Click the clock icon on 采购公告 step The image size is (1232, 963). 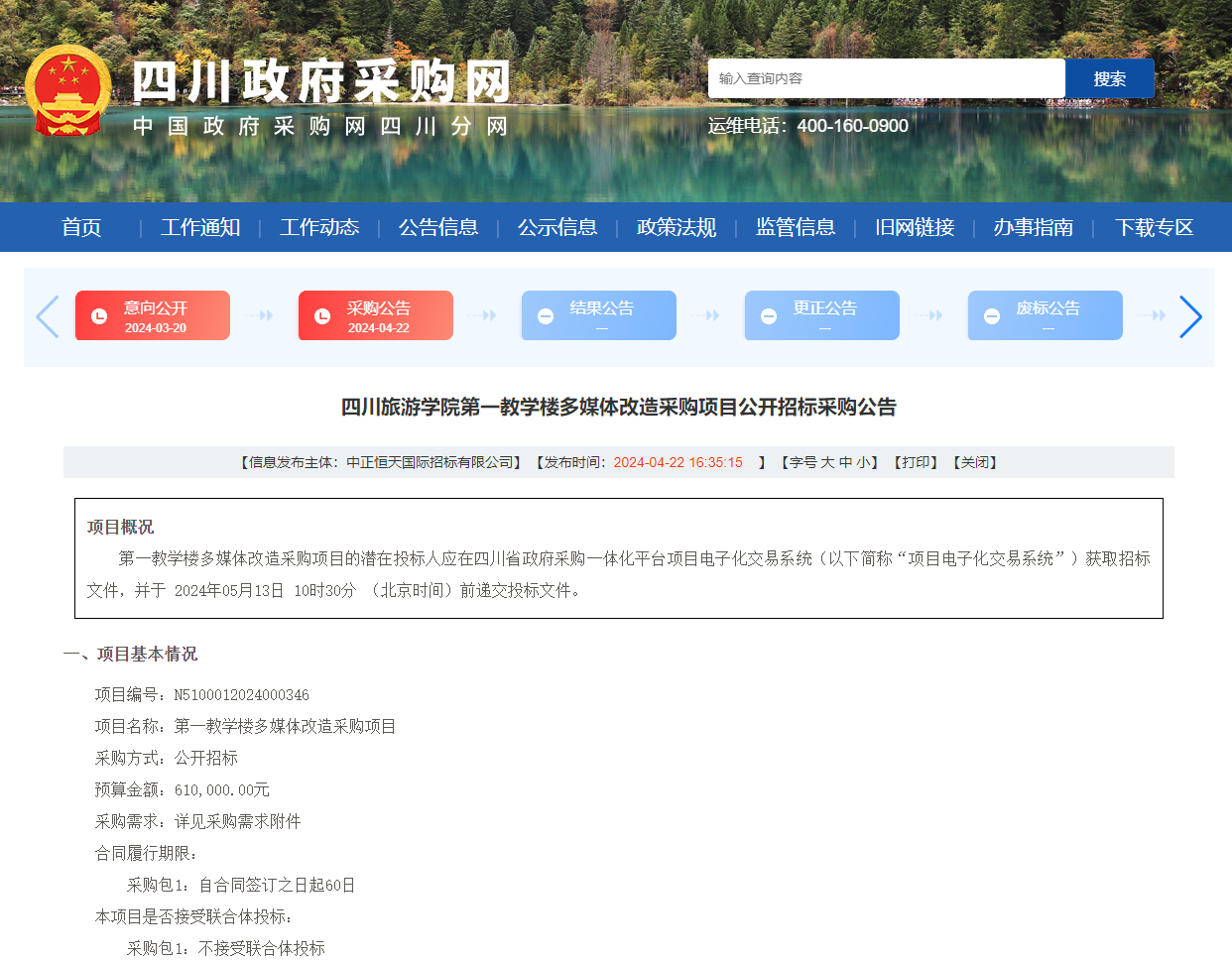point(322,316)
